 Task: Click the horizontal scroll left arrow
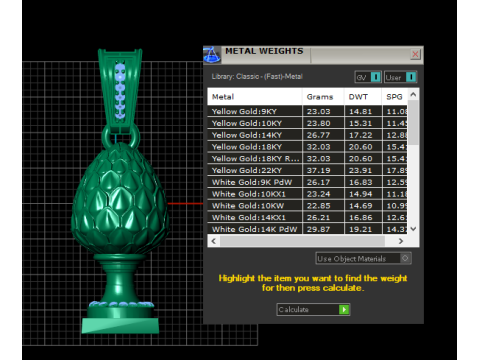214,241
